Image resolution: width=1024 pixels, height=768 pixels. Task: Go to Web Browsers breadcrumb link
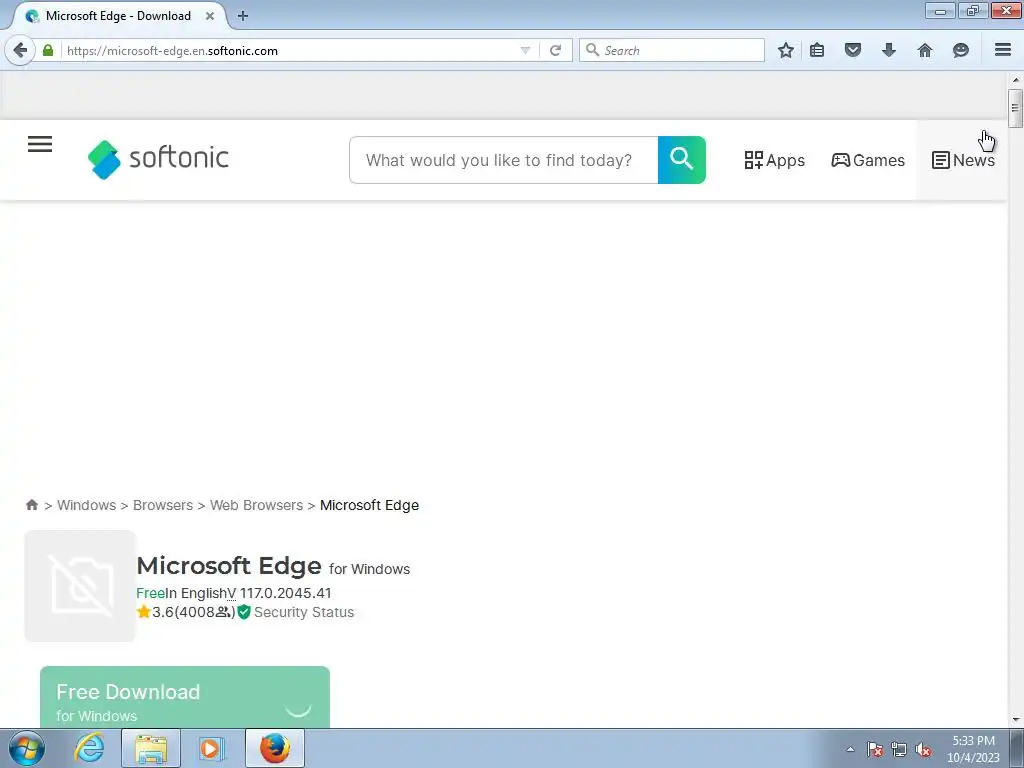tap(256, 505)
